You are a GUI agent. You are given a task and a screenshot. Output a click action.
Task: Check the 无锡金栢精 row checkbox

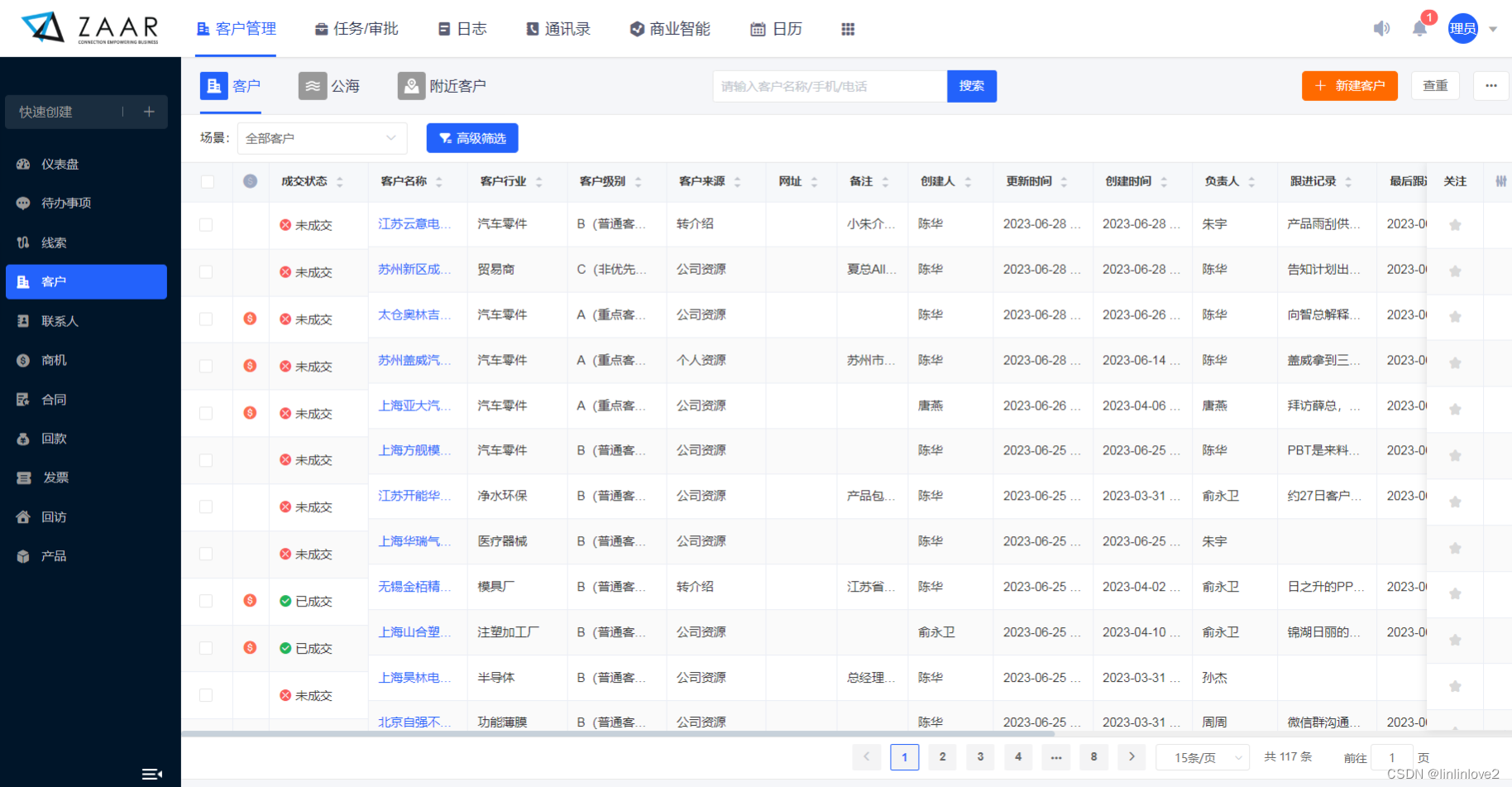tap(206, 602)
